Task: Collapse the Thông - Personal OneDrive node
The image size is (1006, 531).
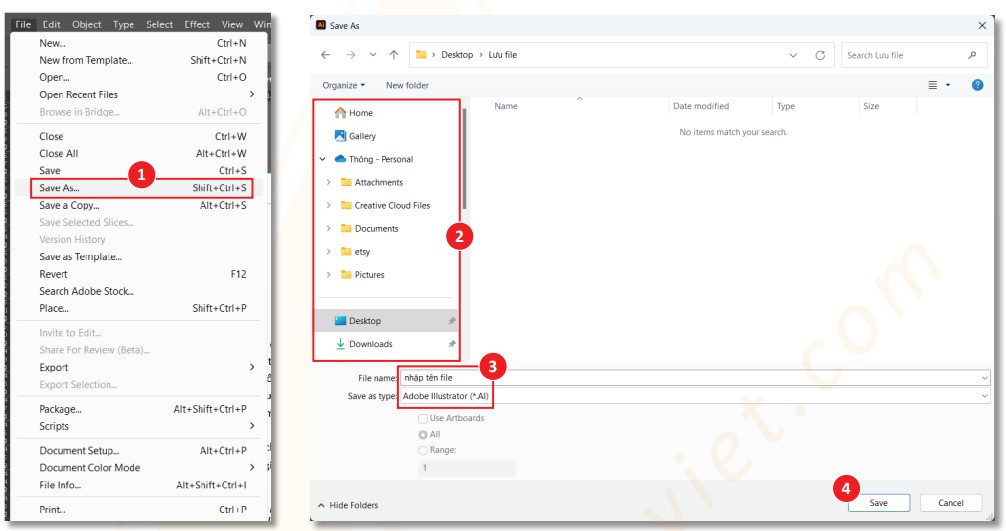Action: [x=323, y=159]
